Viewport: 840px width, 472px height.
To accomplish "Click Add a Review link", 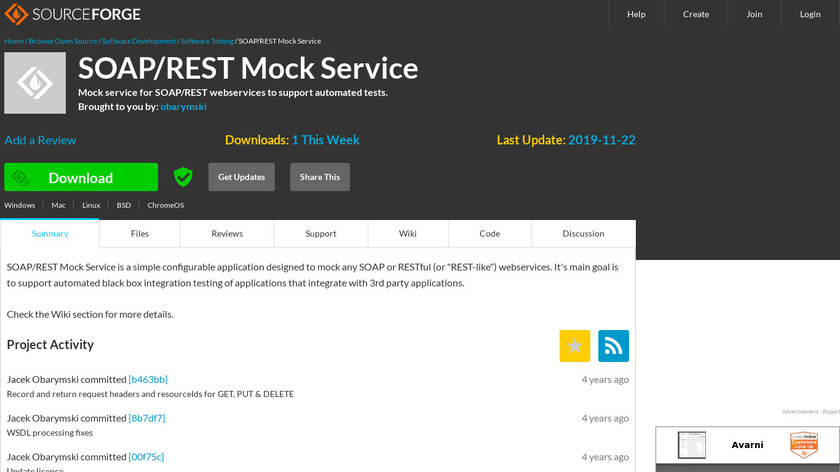I will point(40,140).
